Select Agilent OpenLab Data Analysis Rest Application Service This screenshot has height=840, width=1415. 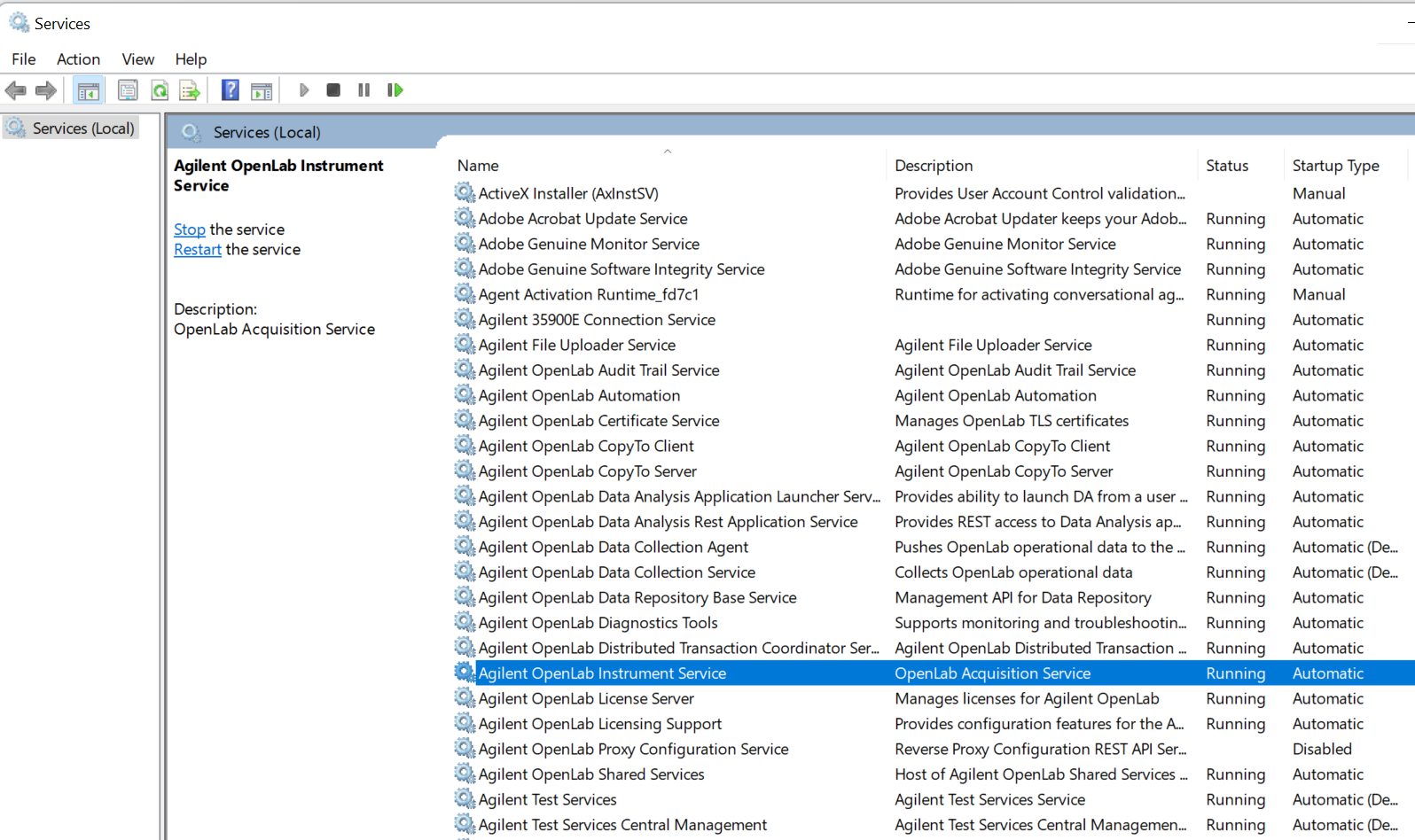[x=668, y=522]
